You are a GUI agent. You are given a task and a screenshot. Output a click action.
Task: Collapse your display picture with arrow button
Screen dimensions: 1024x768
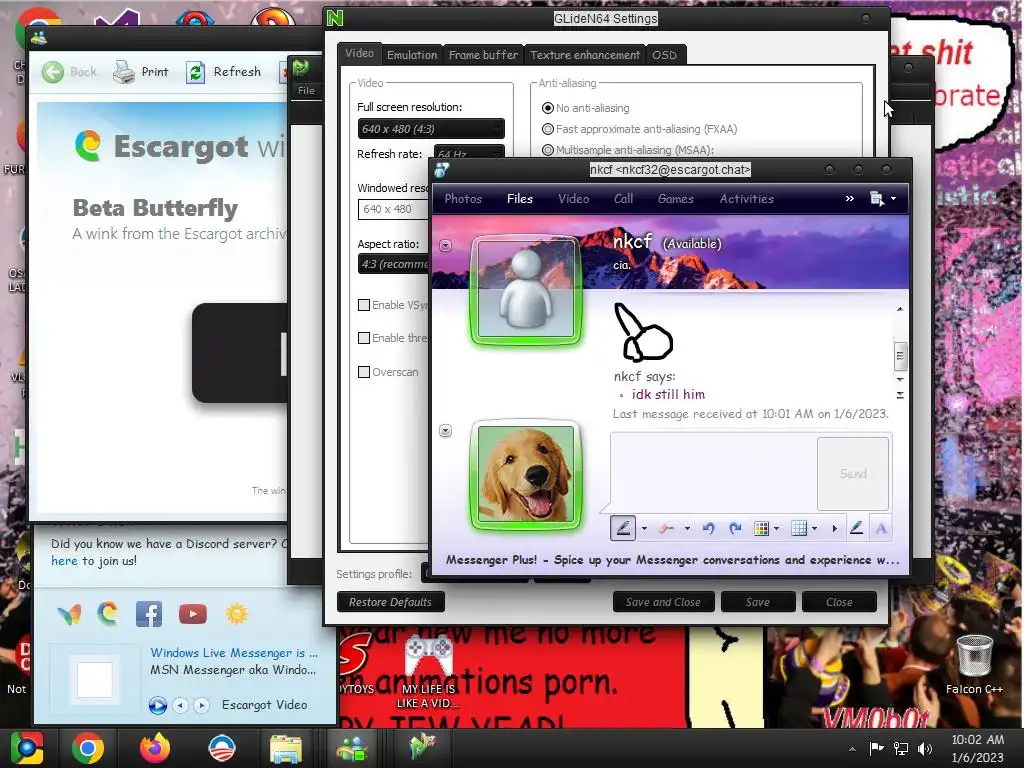click(445, 430)
